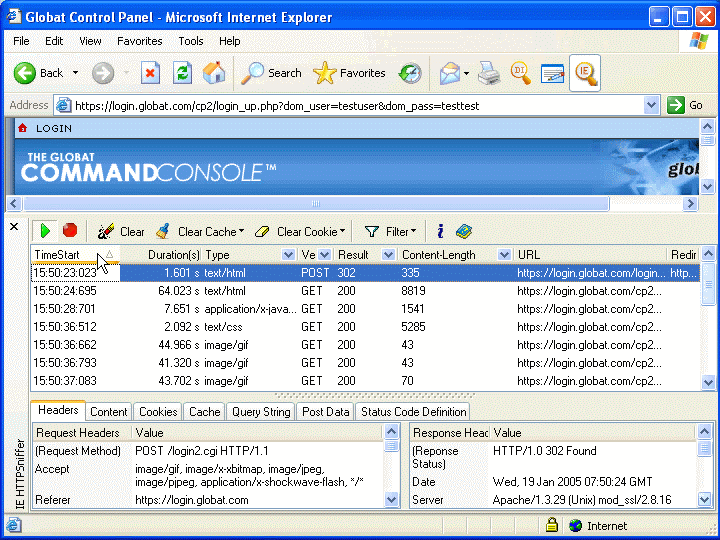
Task: Expand the Clear Cache dropdown
Action: coord(241,232)
